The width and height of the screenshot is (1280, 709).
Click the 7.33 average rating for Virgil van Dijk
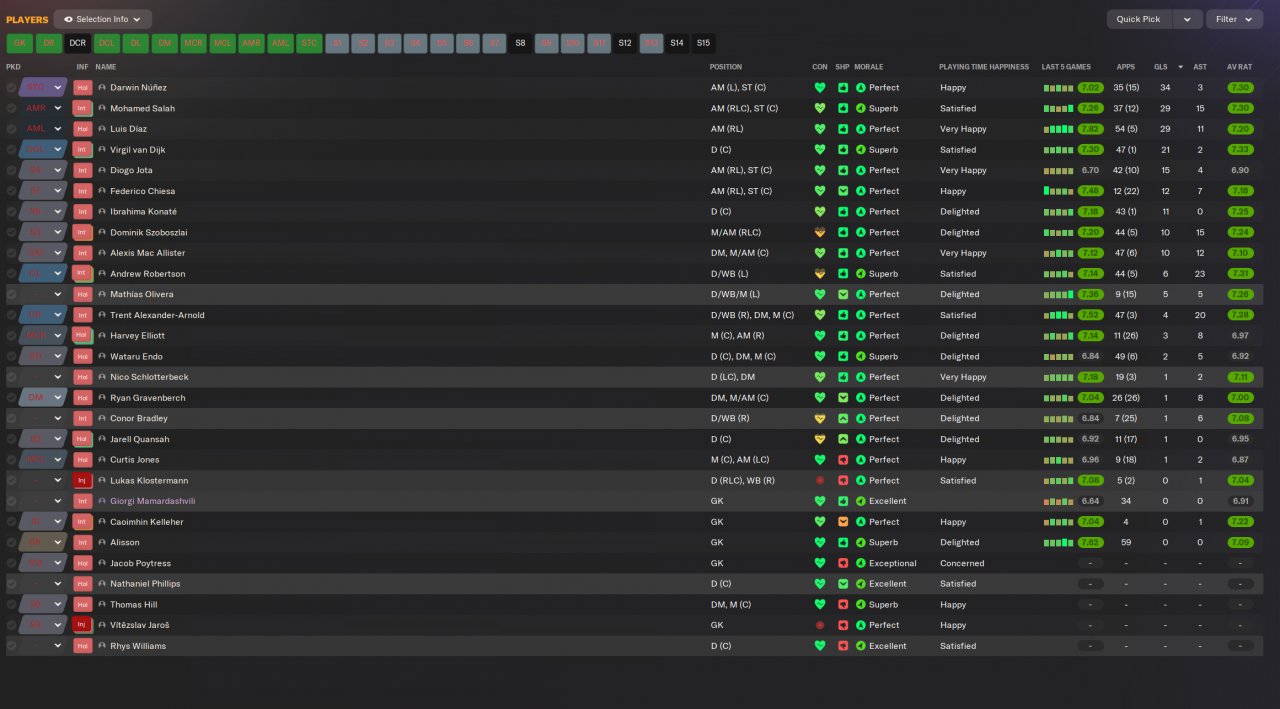[x=1240, y=150]
